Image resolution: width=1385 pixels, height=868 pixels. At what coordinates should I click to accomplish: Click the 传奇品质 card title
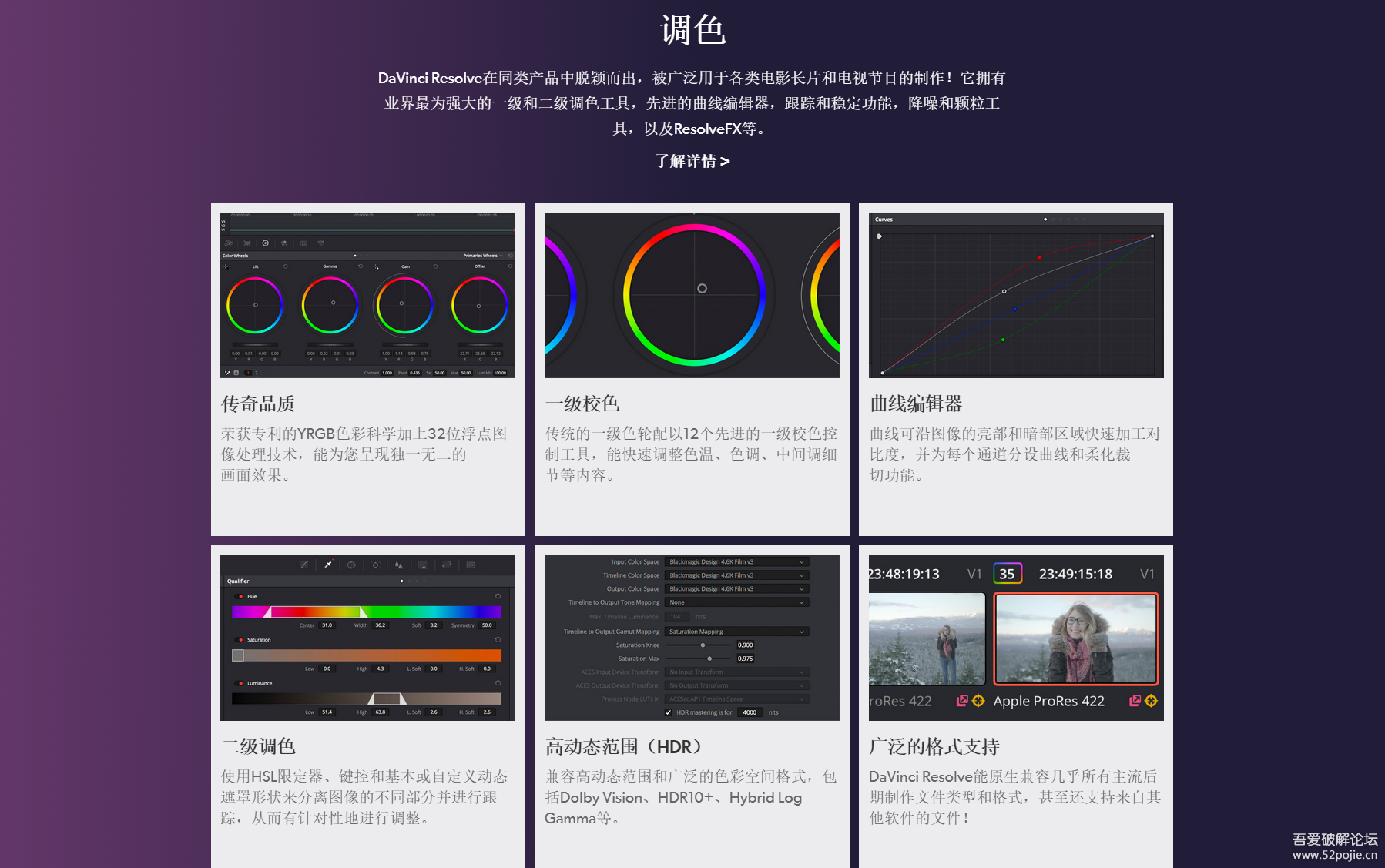[258, 404]
